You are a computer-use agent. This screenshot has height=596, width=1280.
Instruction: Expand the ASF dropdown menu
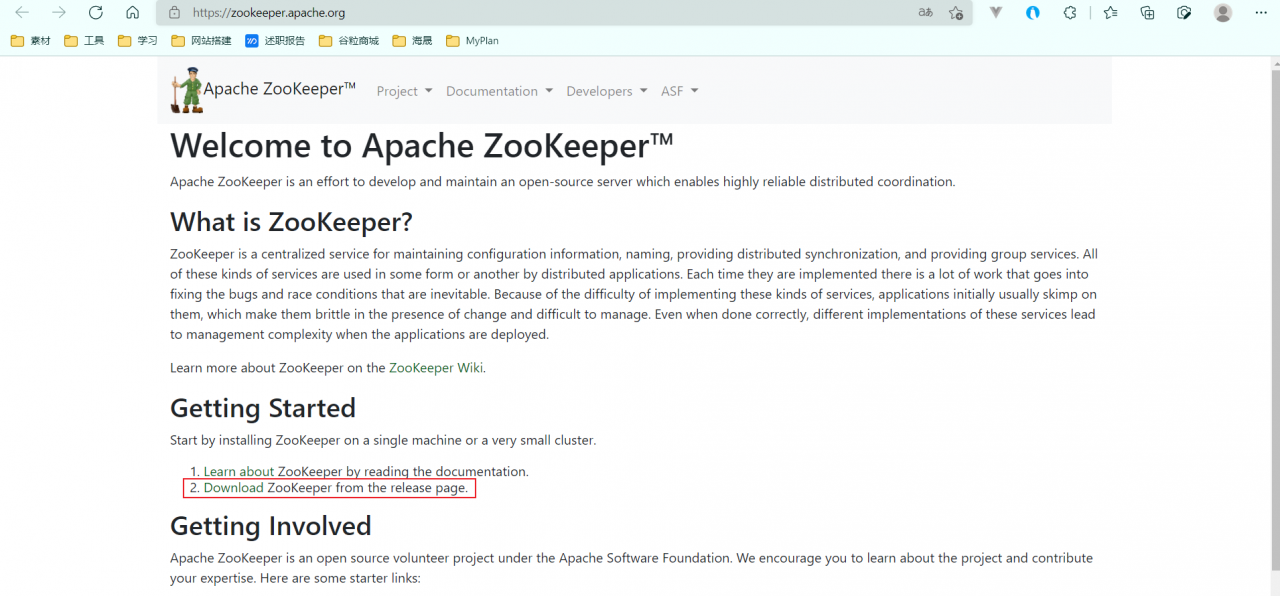point(680,91)
